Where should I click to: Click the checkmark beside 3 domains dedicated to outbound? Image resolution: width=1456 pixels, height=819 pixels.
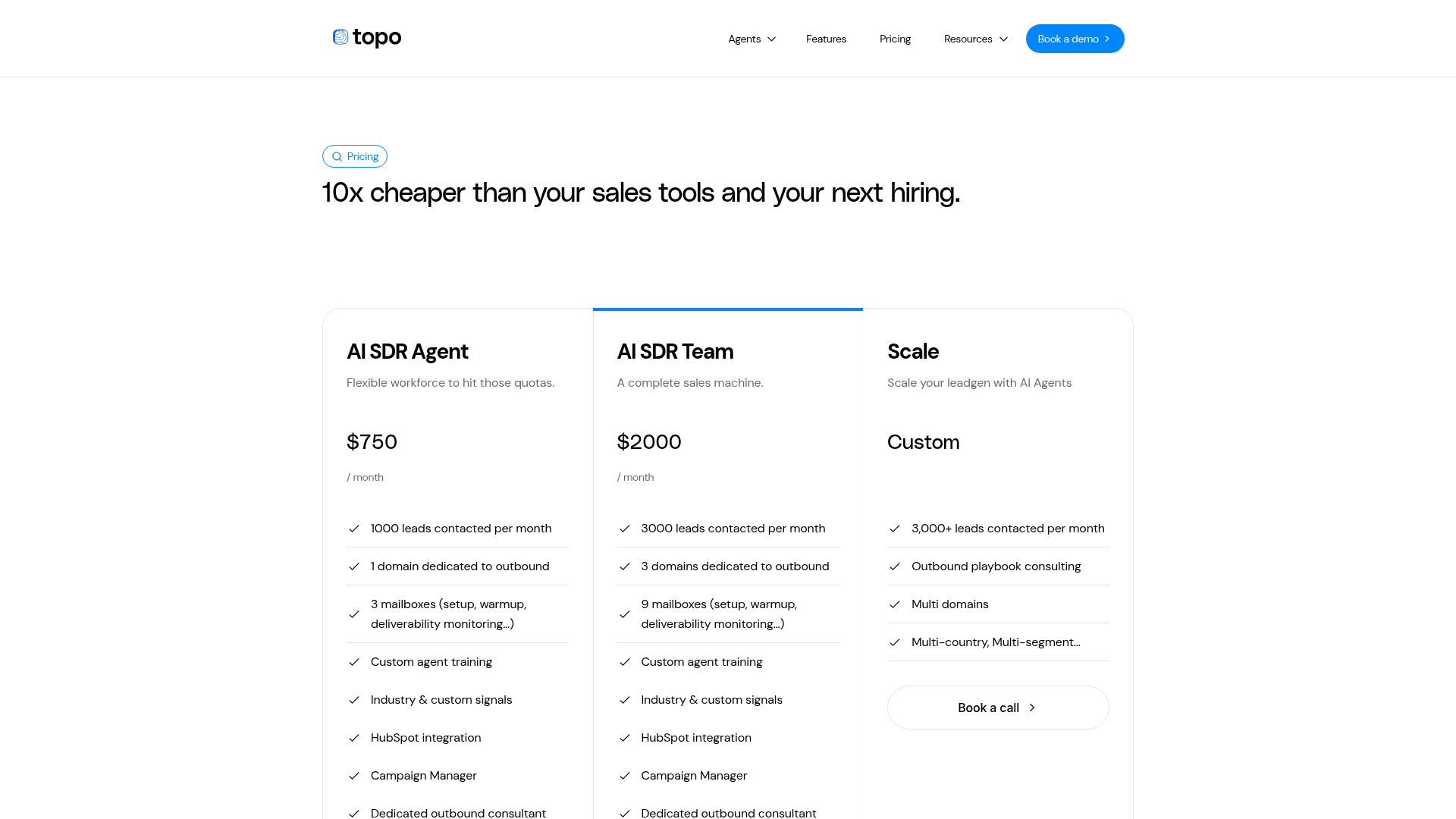[625, 566]
